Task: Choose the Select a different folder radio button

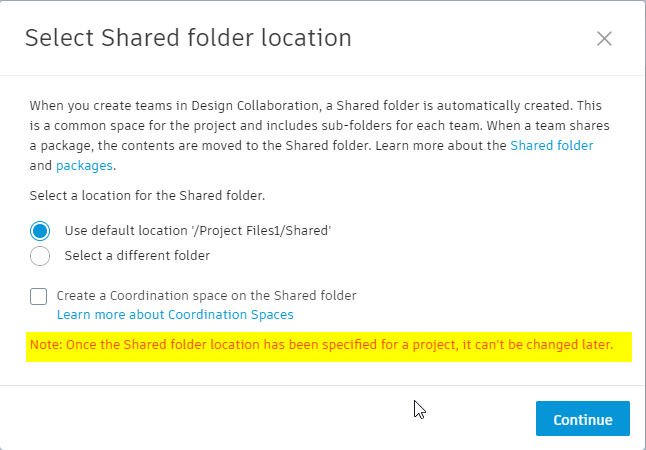Action: tap(40, 256)
